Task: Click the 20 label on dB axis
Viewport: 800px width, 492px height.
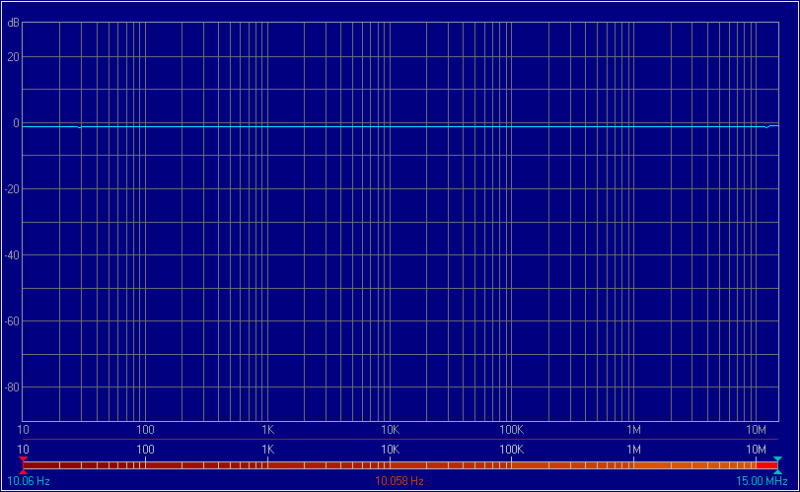Action: (x=13, y=57)
